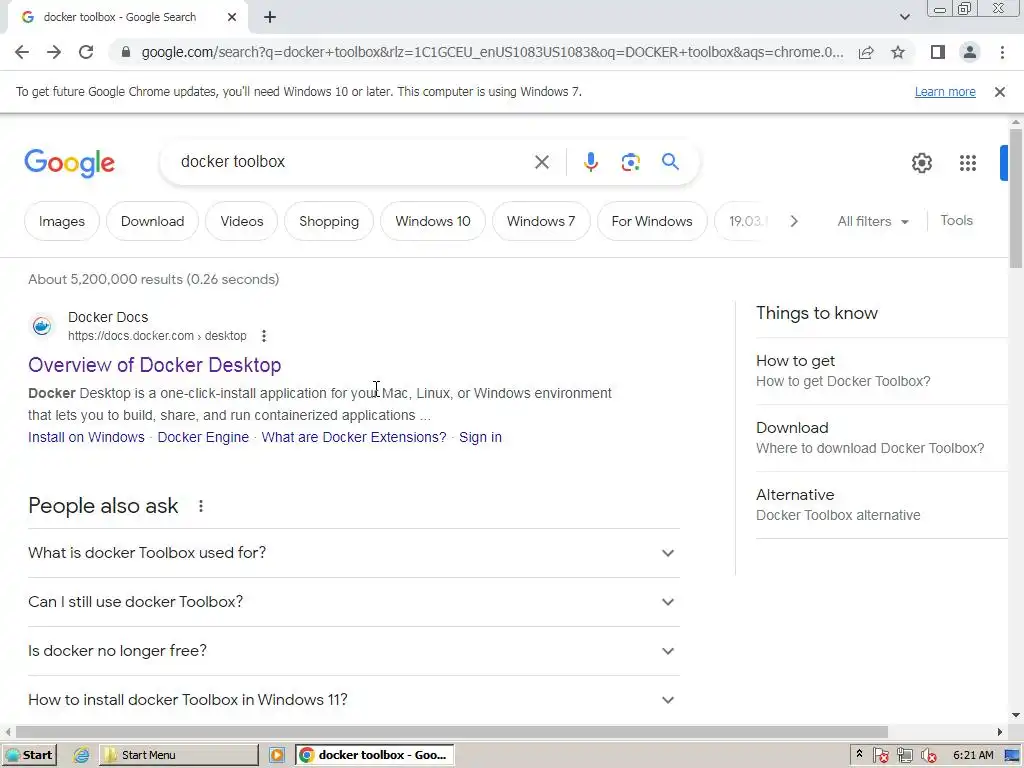Image resolution: width=1024 pixels, height=768 pixels.
Task: Go forward using the browser forward arrow
Action: coord(54,52)
